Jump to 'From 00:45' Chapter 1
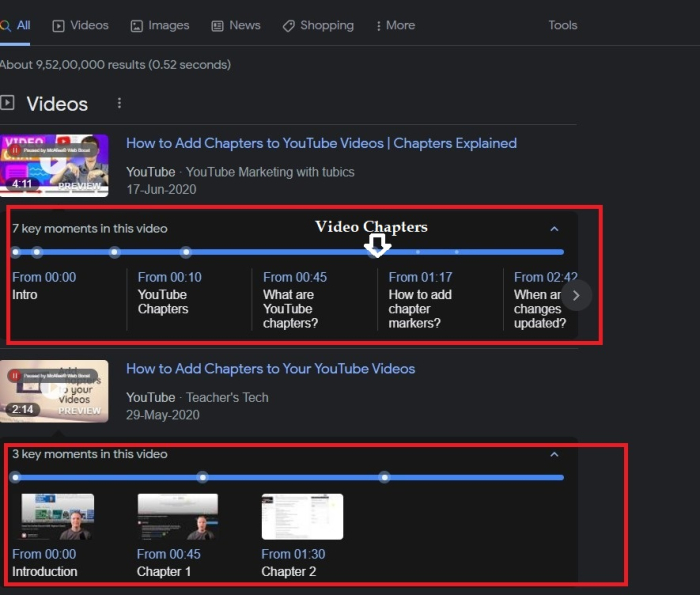The width and height of the screenshot is (700, 595). point(169,563)
